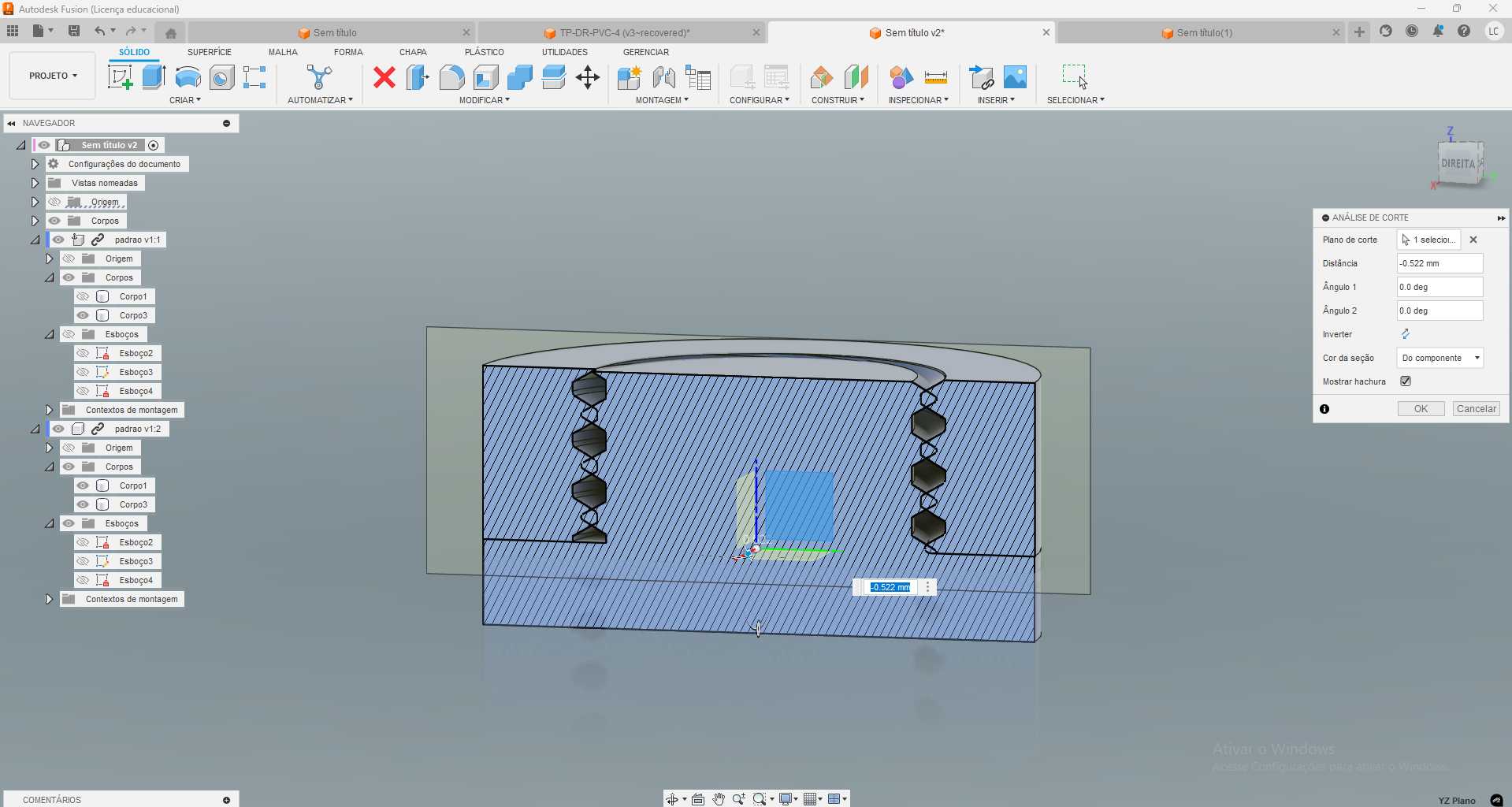Open the Sem título(1) document tab
Viewport: 1512px width, 807px height.
1204,33
